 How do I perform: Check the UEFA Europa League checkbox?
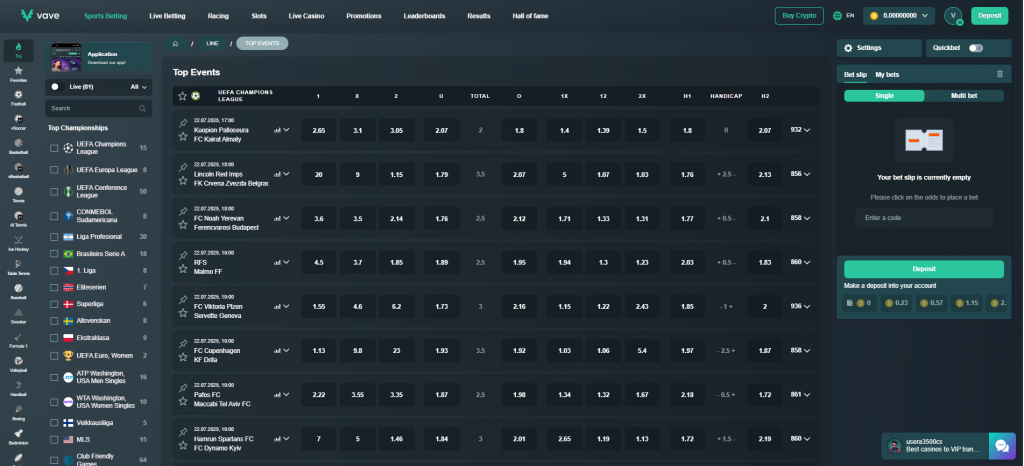[54, 170]
